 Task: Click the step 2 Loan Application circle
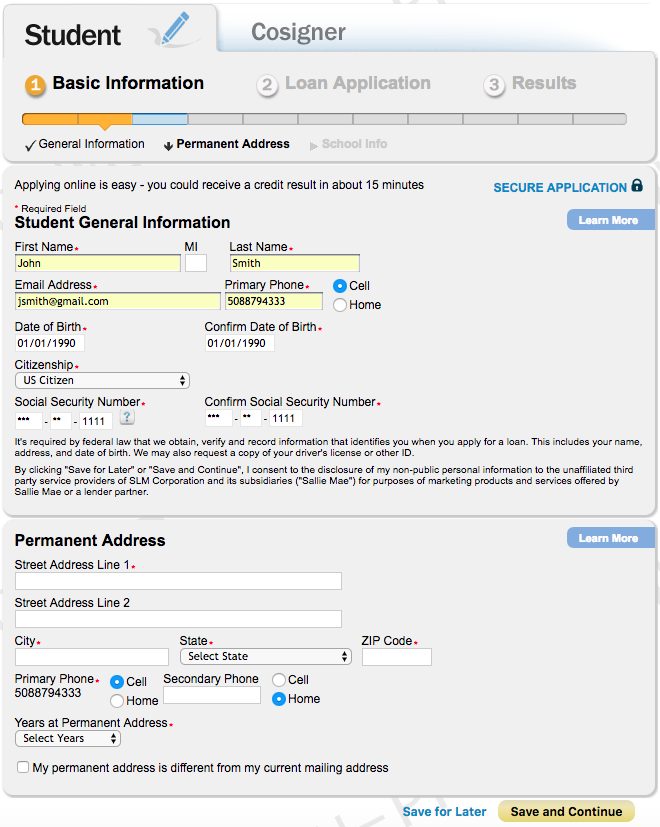(267, 85)
